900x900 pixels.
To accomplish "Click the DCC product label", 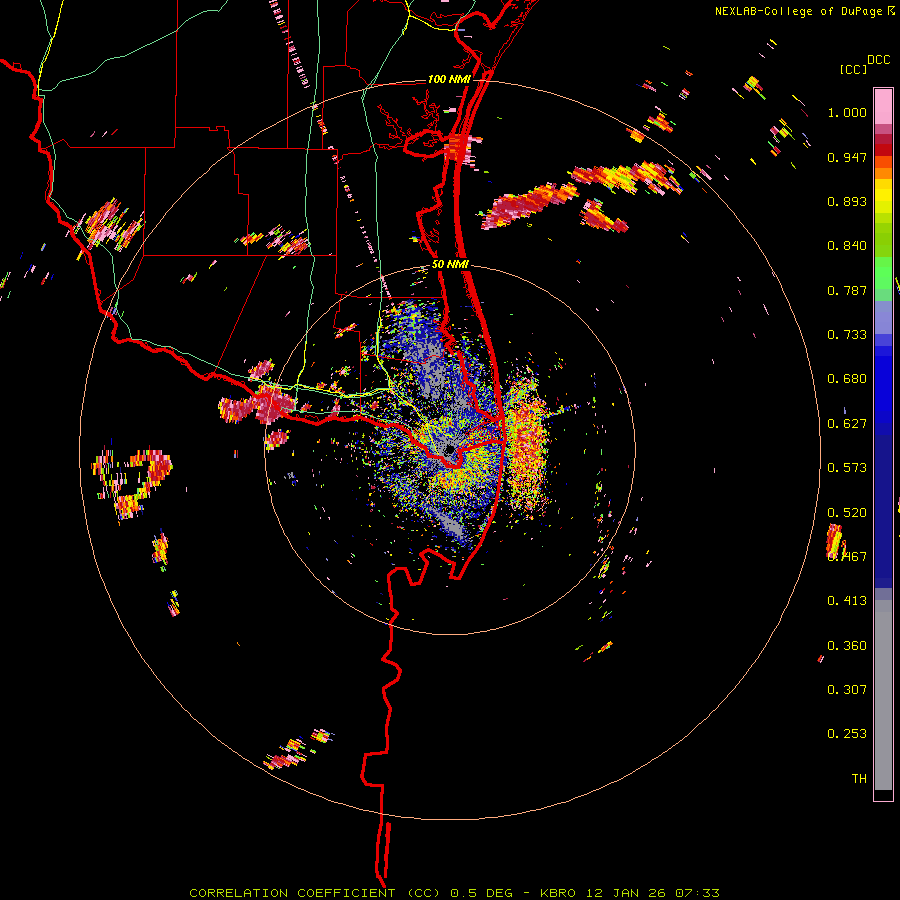I will [878, 60].
